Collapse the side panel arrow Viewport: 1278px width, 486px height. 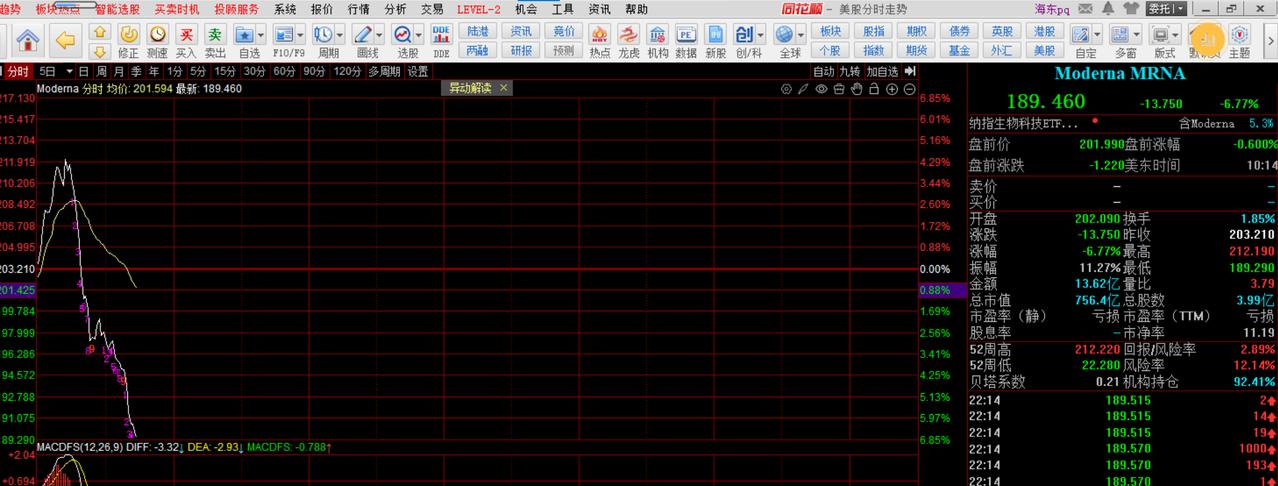(910, 72)
